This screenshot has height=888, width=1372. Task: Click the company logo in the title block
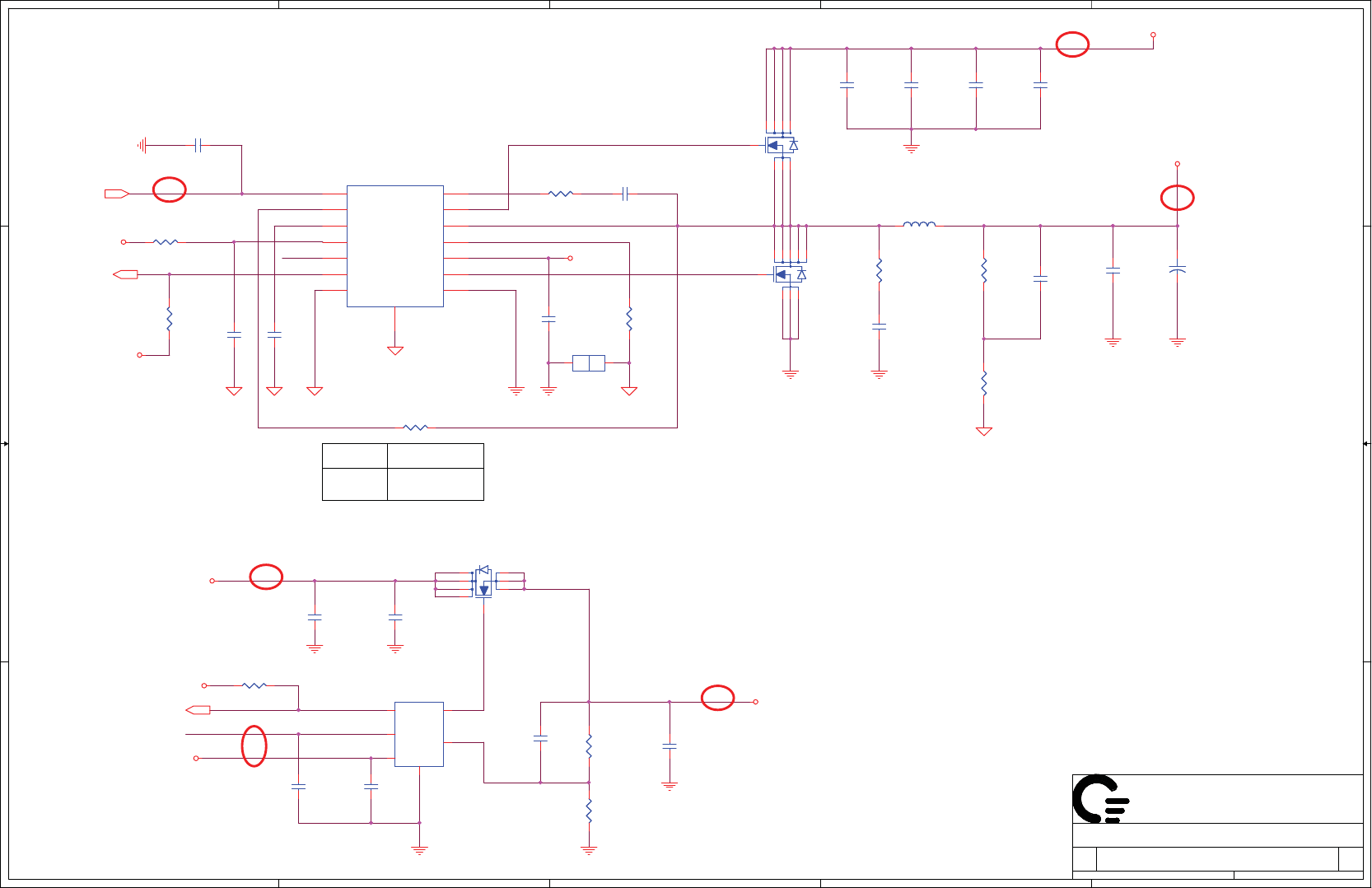1100,799
